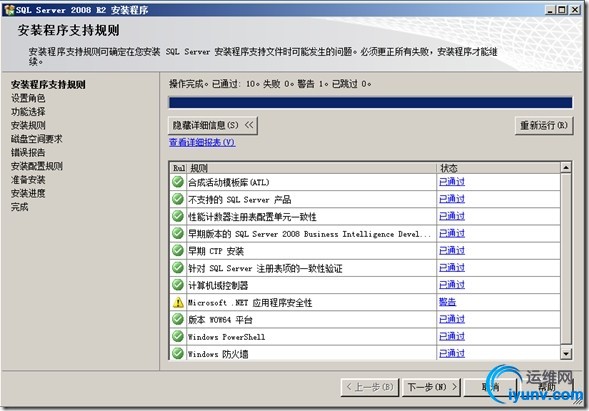
Task: Click rule text 计算机域控制器
Action: click(218, 286)
